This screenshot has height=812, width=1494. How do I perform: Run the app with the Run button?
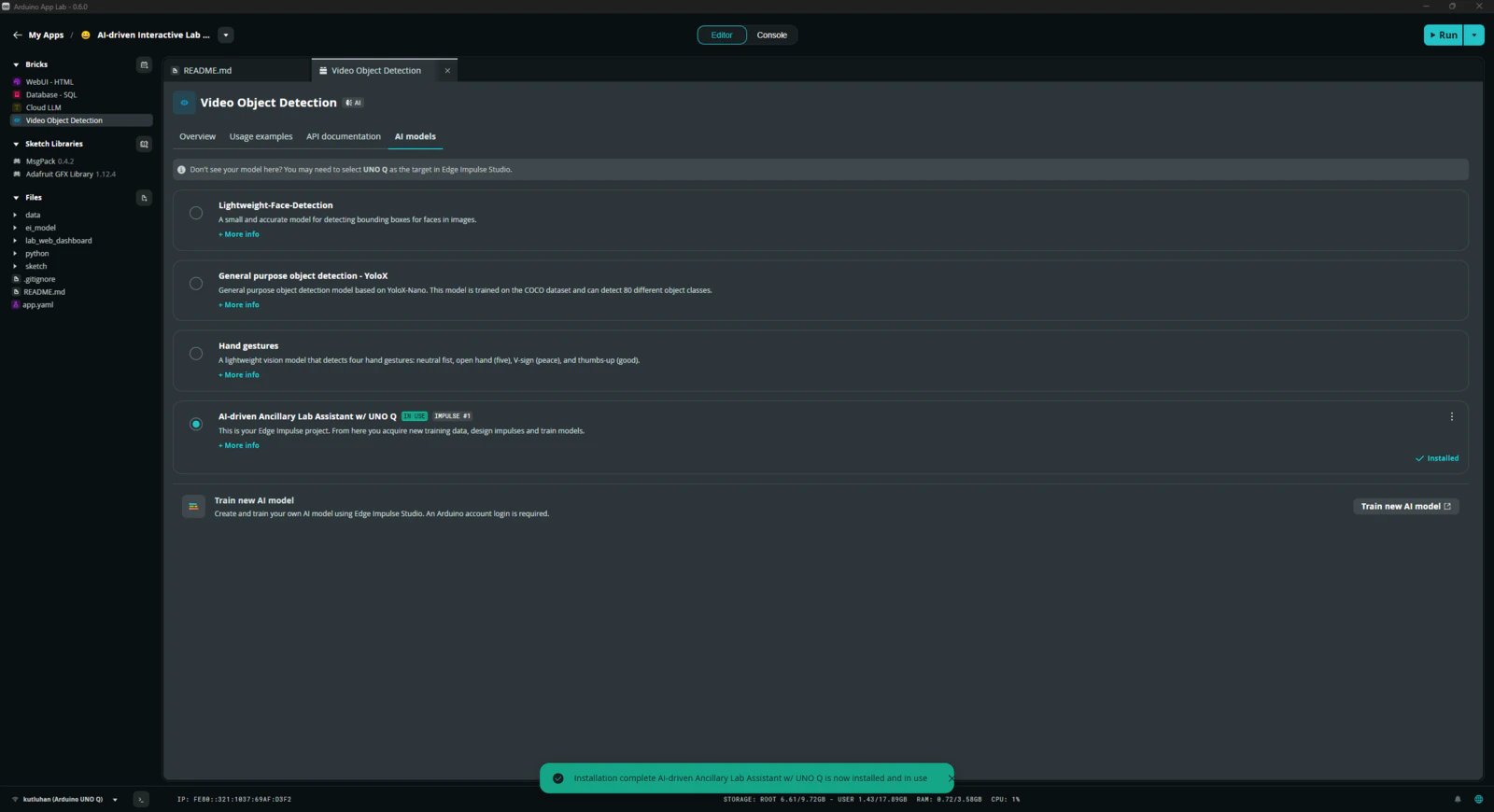1444,35
